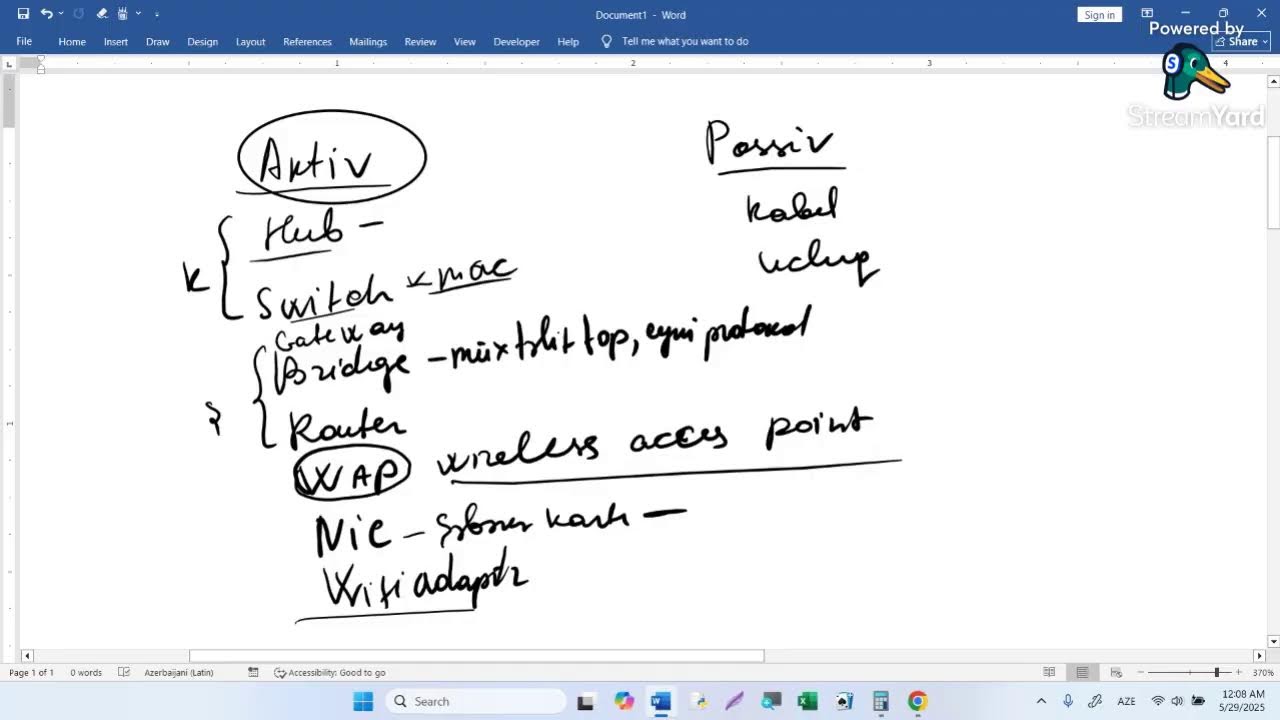Click the 'Tell me what you want to do' box
Screen dimensions: 1280x720
(x=675, y=42)
